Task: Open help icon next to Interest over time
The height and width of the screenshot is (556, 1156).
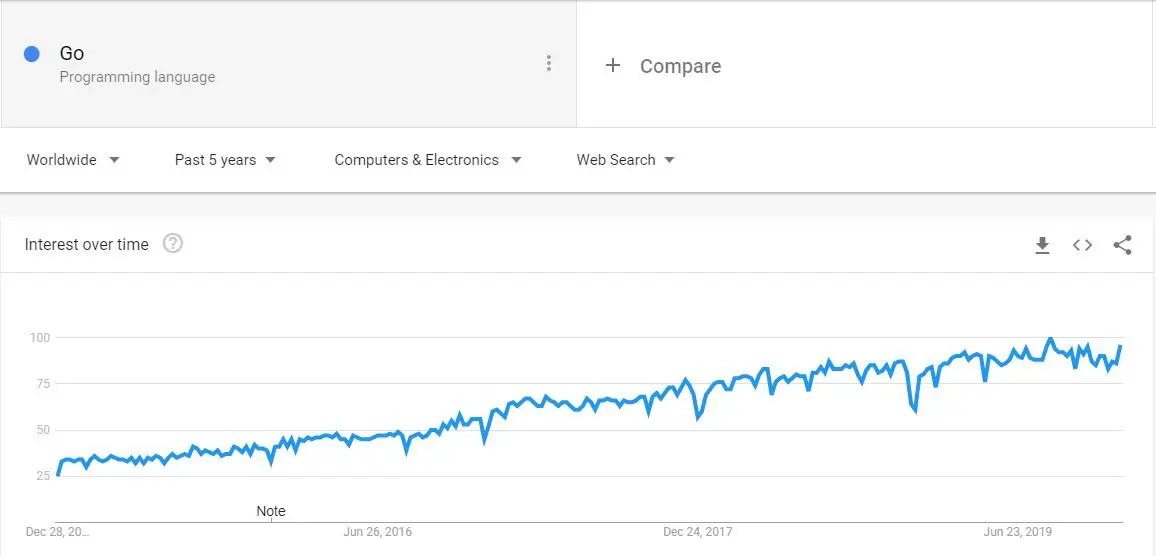Action: (x=172, y=243)
